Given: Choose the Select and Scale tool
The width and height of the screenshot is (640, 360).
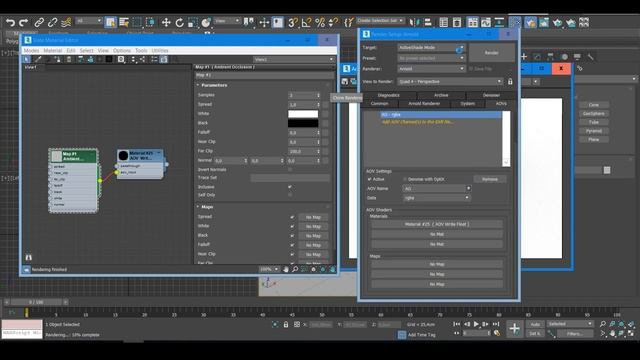Looking at the screenshot, I should coord(193,22).
